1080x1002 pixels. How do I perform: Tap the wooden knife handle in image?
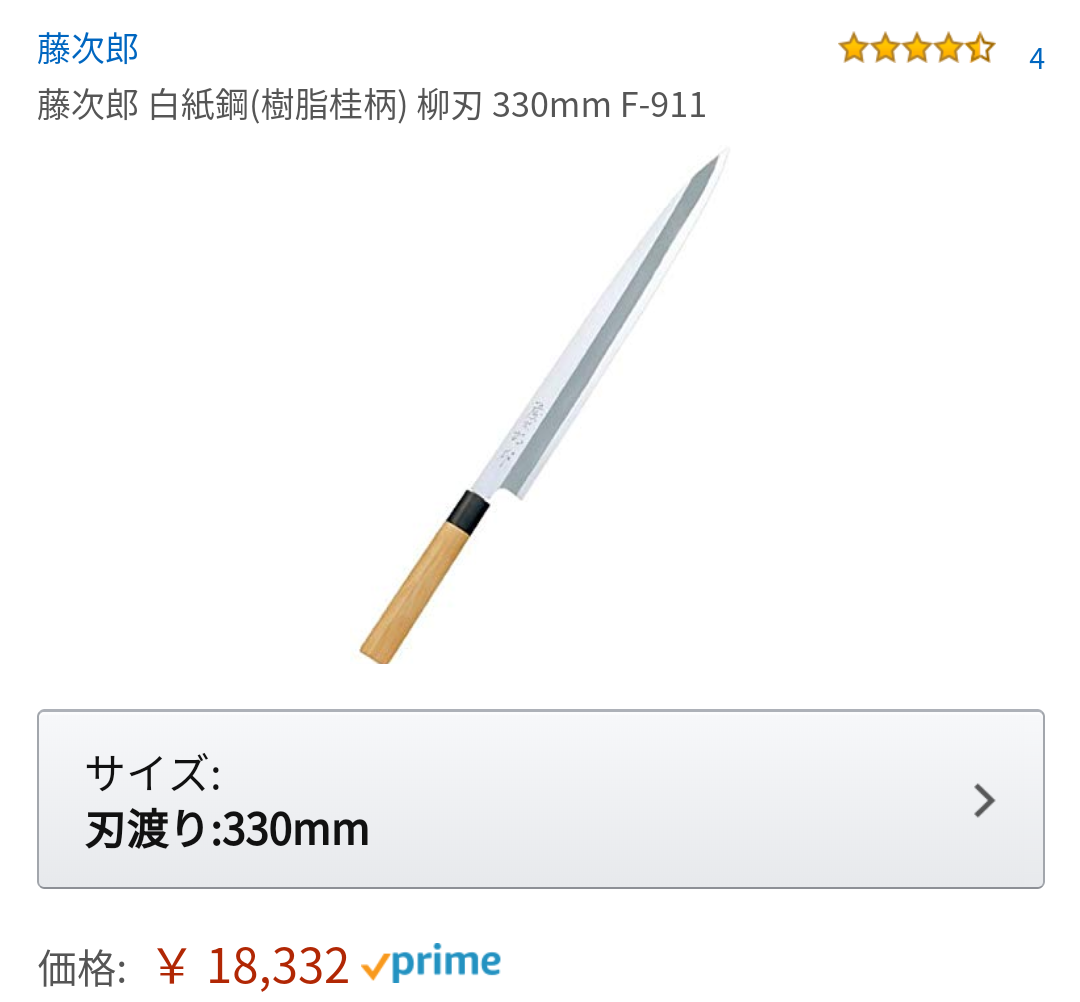(415, 594)
